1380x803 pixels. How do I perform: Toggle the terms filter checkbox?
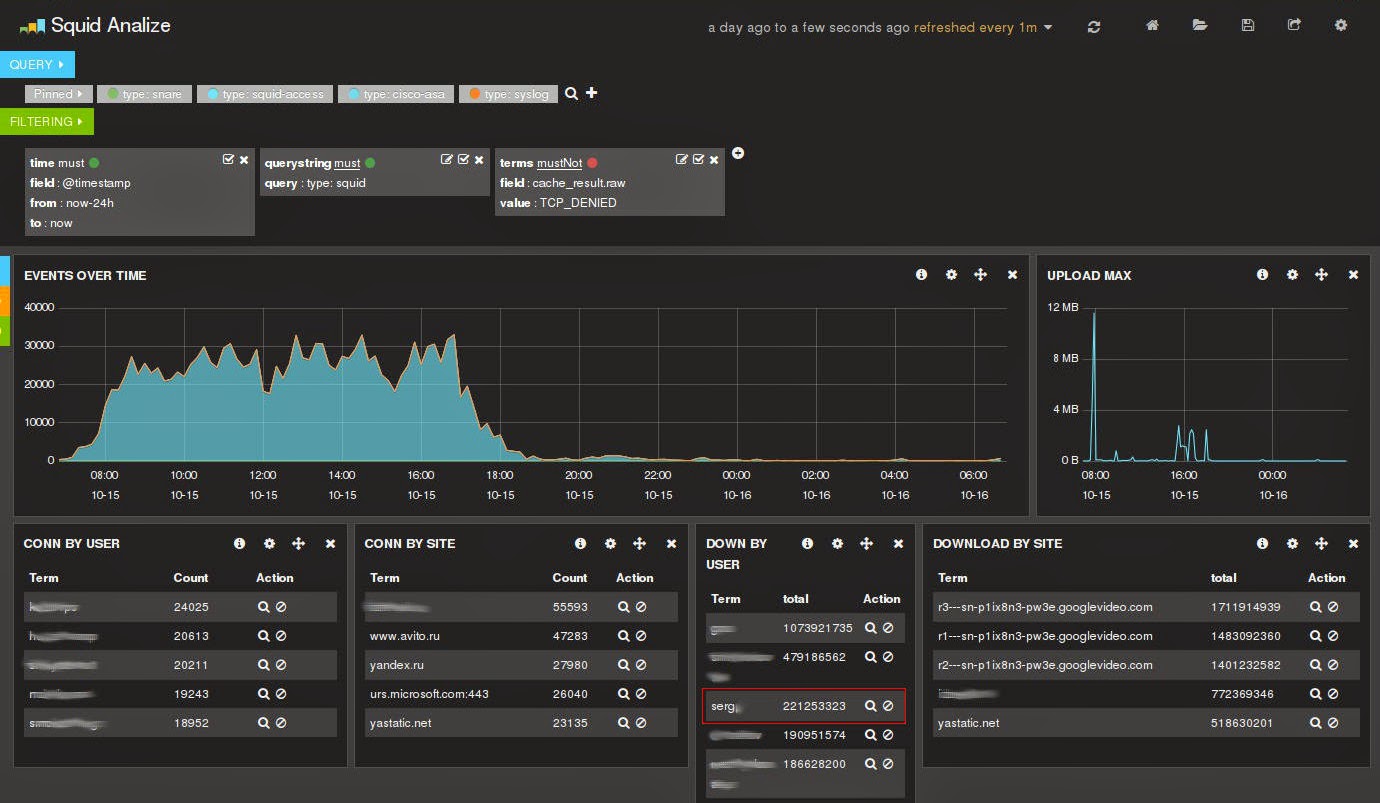click(699, 160)
